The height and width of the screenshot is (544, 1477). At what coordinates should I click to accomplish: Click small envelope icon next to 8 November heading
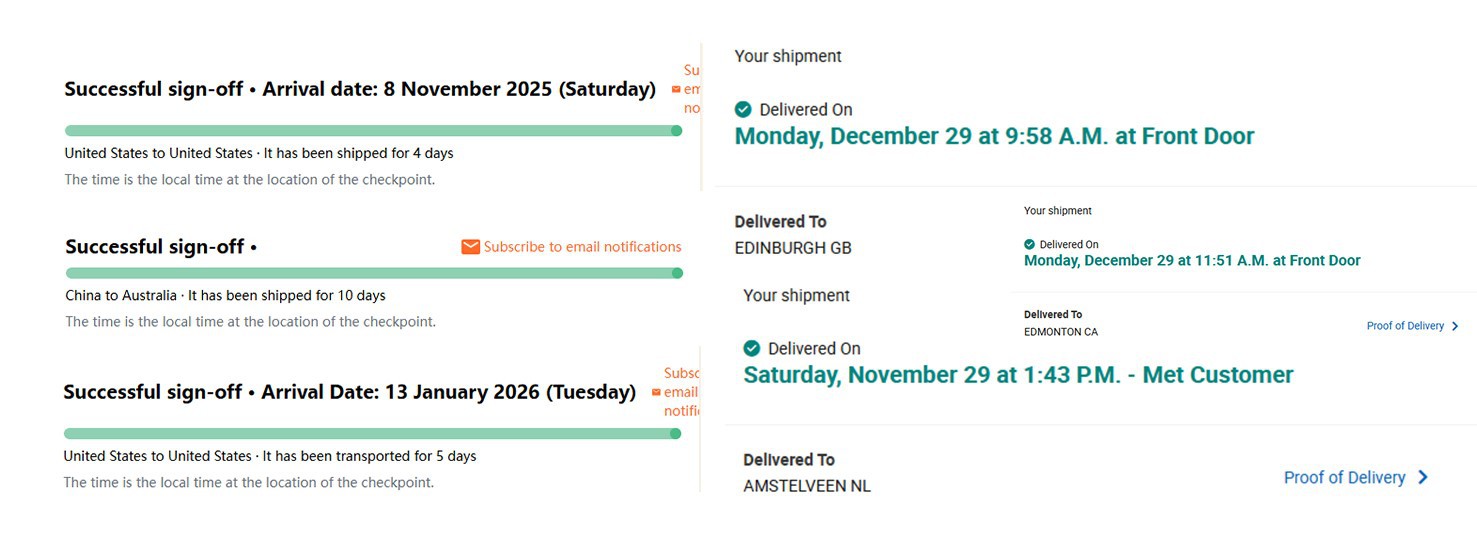pos(676,89)
